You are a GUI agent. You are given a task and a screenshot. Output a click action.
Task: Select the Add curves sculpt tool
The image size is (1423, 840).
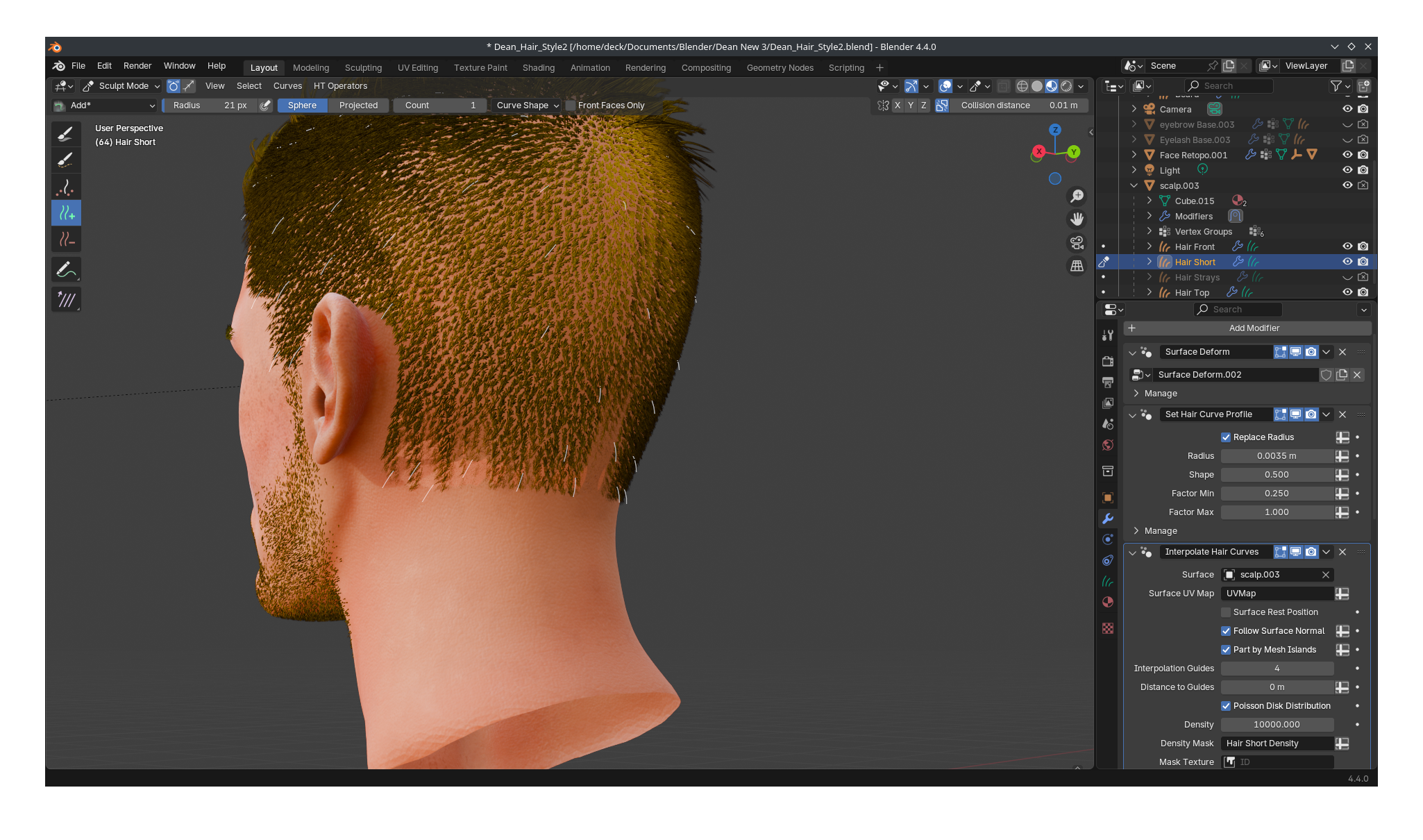66,213
